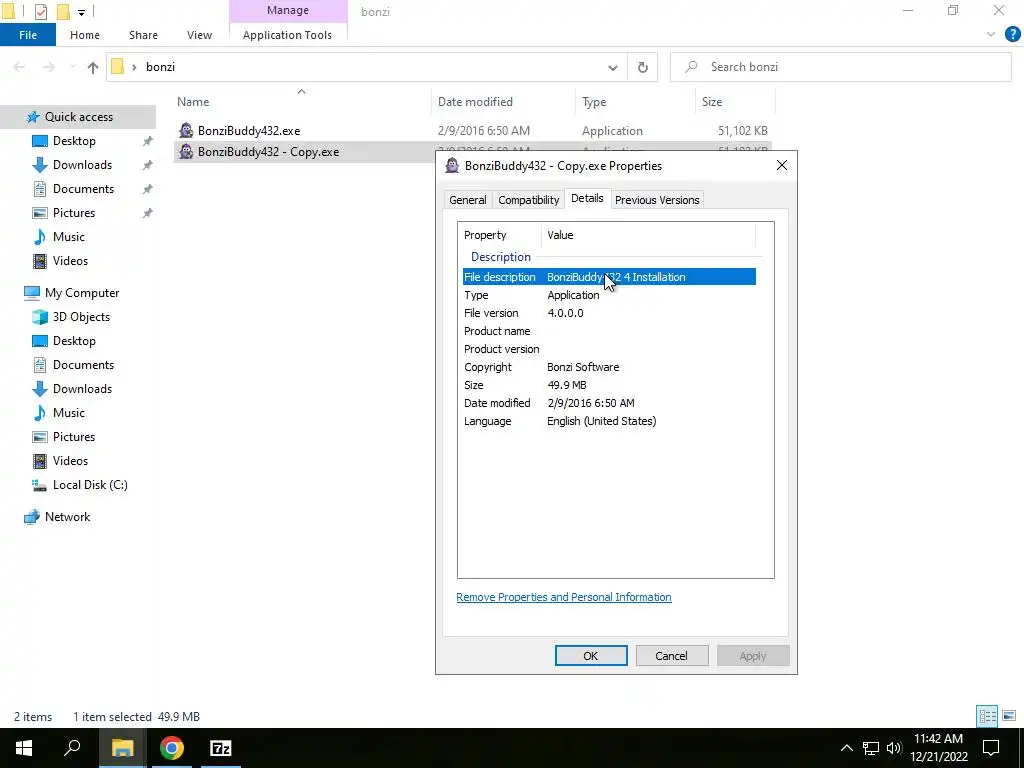Show hidden system tray icons
Viewport: 1024px width, 768px height.
pos(846,748)
